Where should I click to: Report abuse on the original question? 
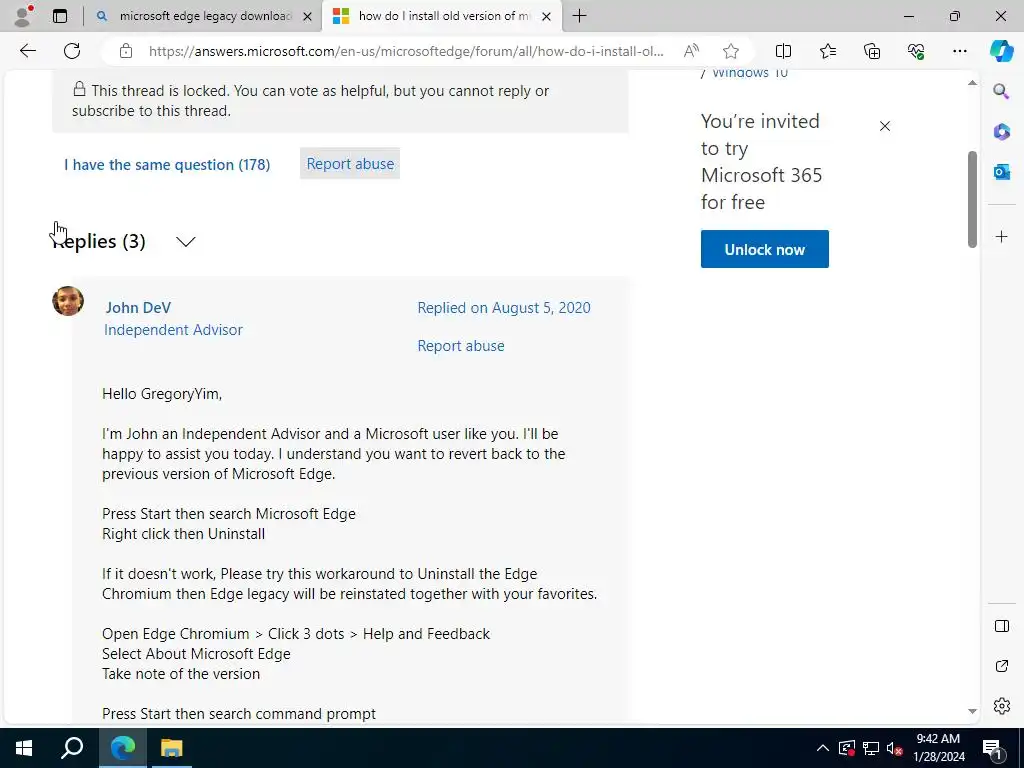(350, 164)
